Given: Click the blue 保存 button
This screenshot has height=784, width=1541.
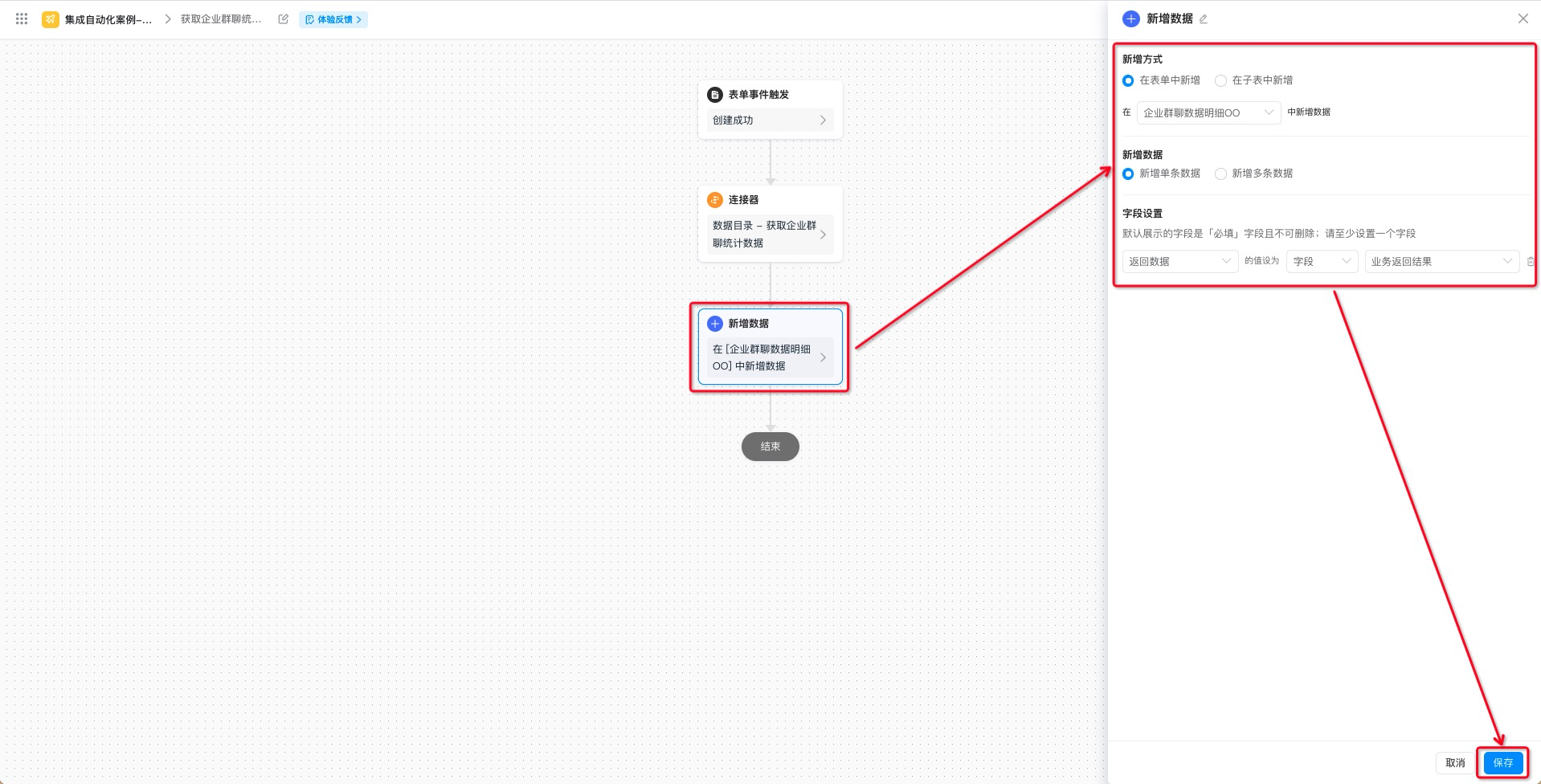Looking at the screenshot, I should click(x=1503, y=763).
